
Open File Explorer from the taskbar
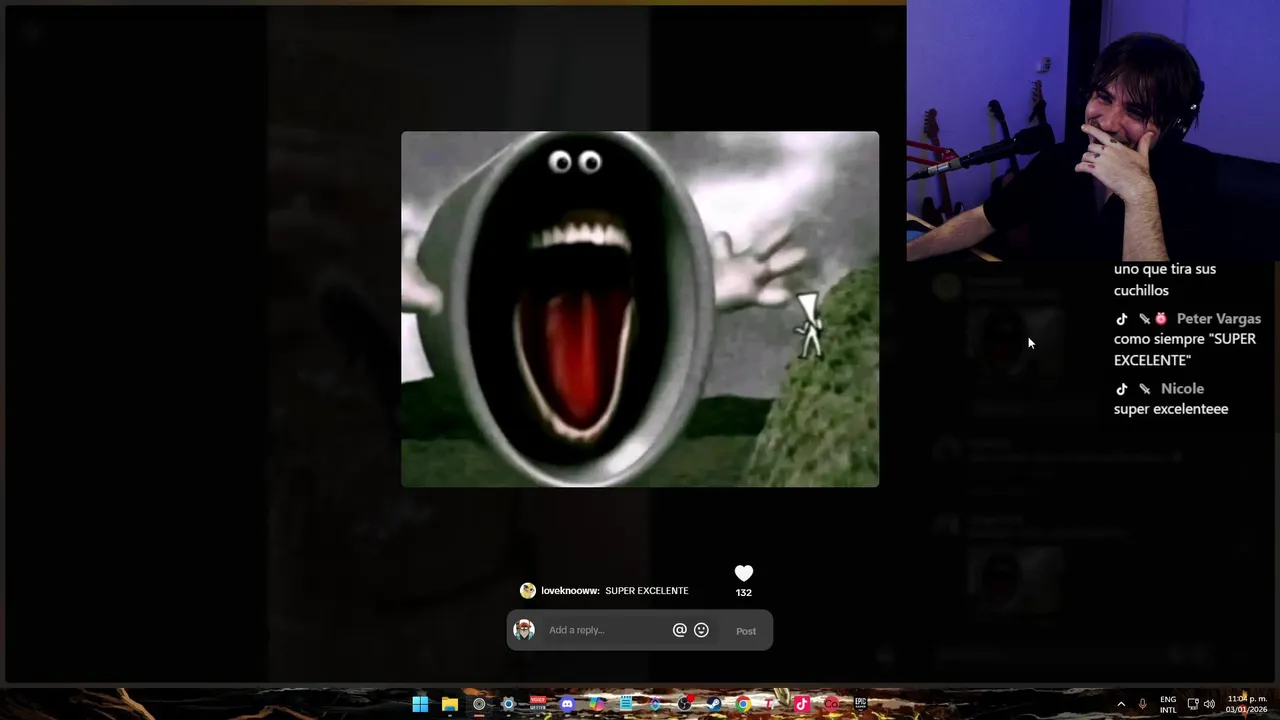coord(450,704)
